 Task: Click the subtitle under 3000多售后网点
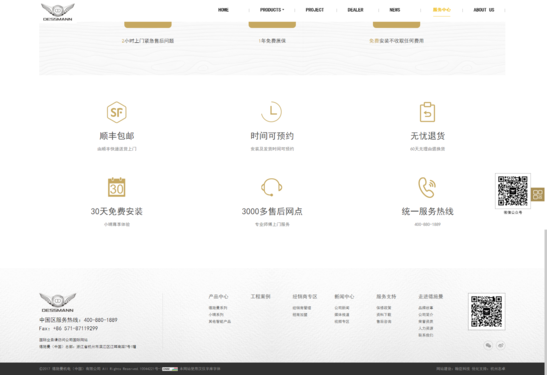coord(272,224)
